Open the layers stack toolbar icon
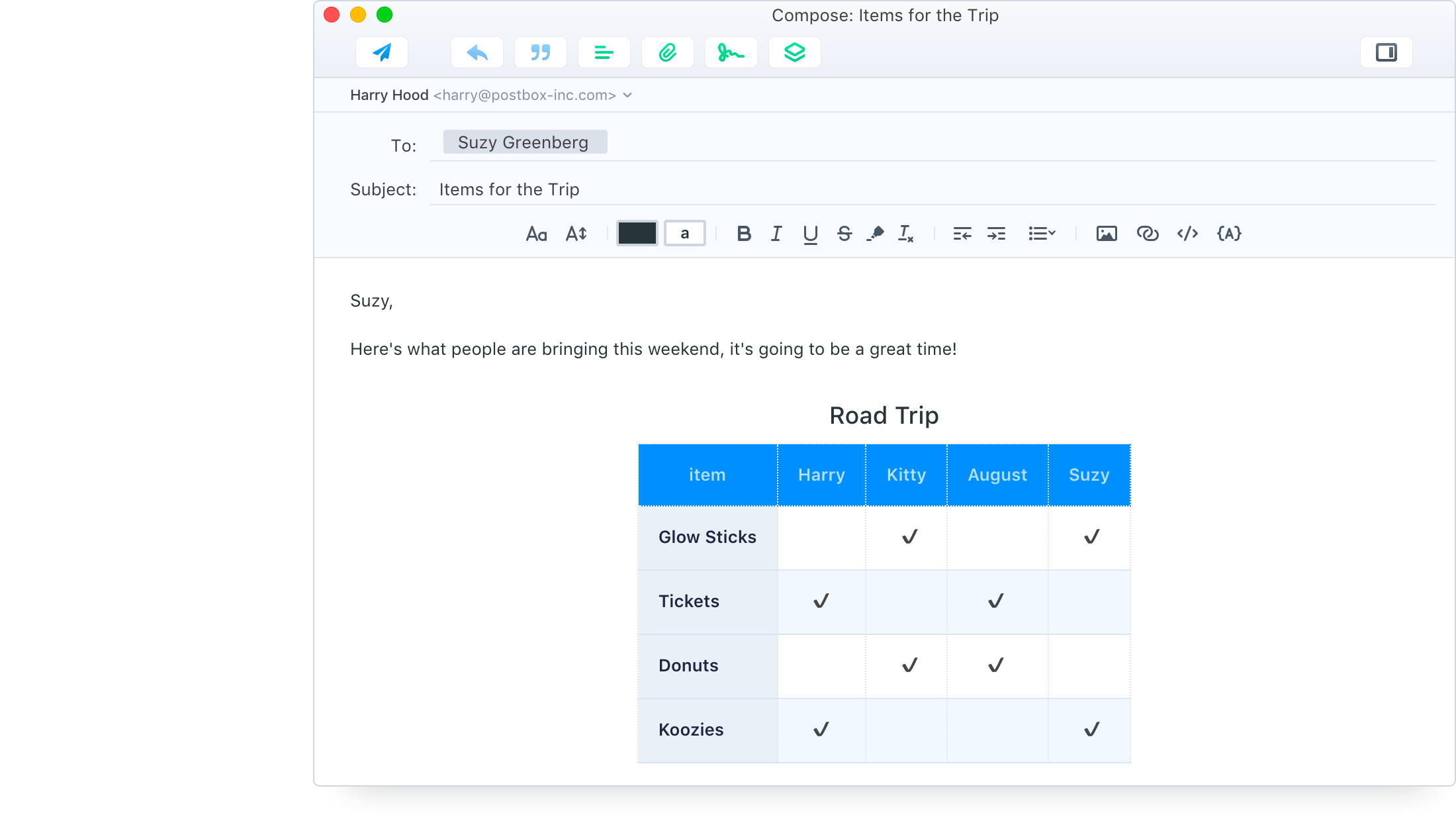Viewport: 1456px width, 821px height. click(x=795, y=52)
